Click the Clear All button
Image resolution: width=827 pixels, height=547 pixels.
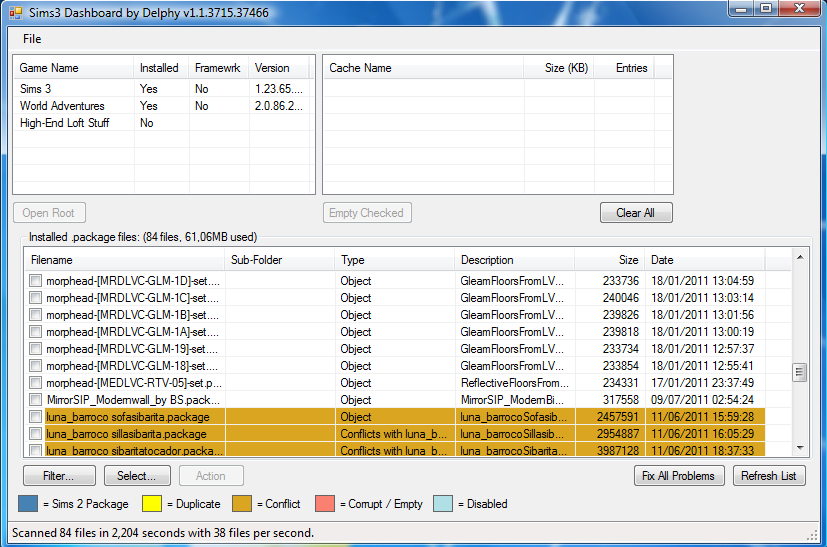[636, 213]
